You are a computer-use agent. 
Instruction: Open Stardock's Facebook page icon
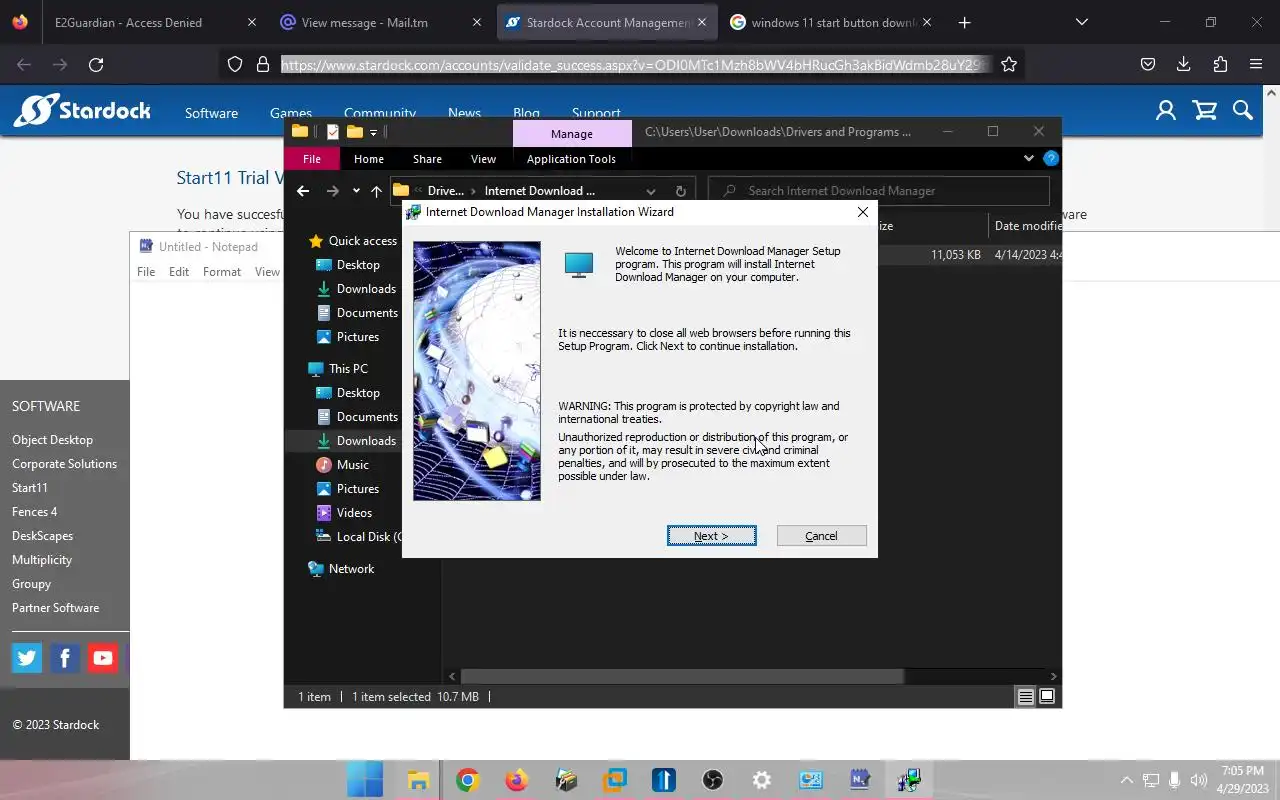tap(65, 658)
